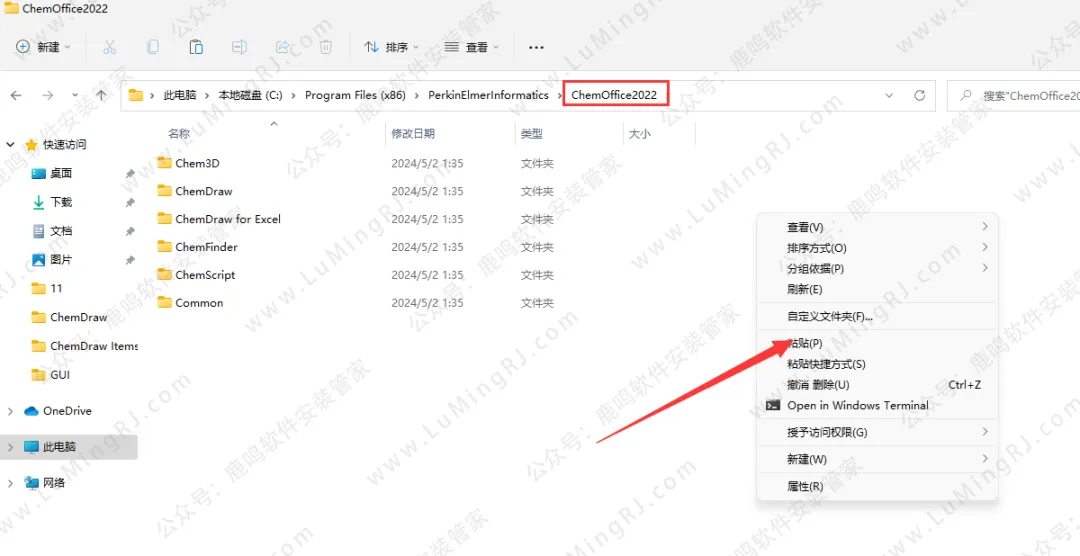Click the Refresh icon beside address bar
1080x556 pixels.
tap(919, 95)
